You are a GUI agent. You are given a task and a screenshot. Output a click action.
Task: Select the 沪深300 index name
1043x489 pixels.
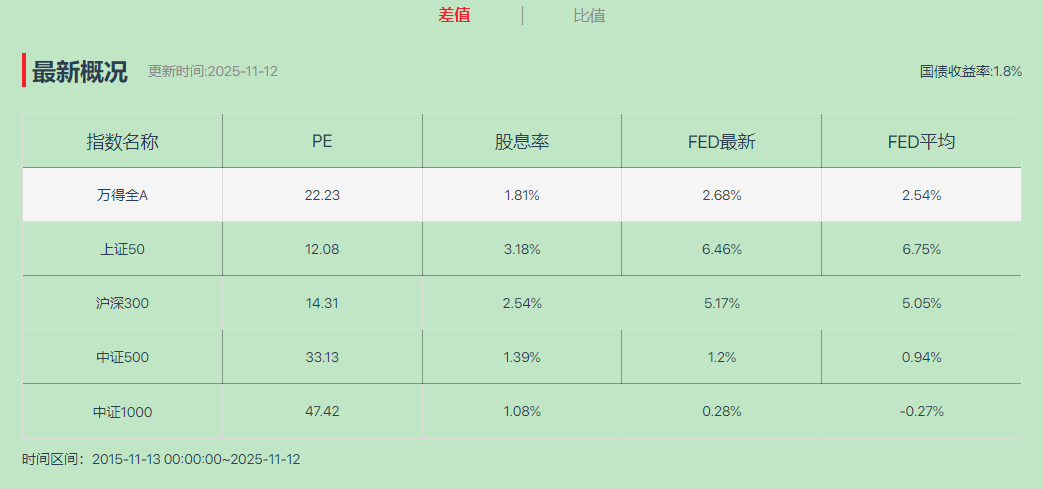click(x=122, y=303)
